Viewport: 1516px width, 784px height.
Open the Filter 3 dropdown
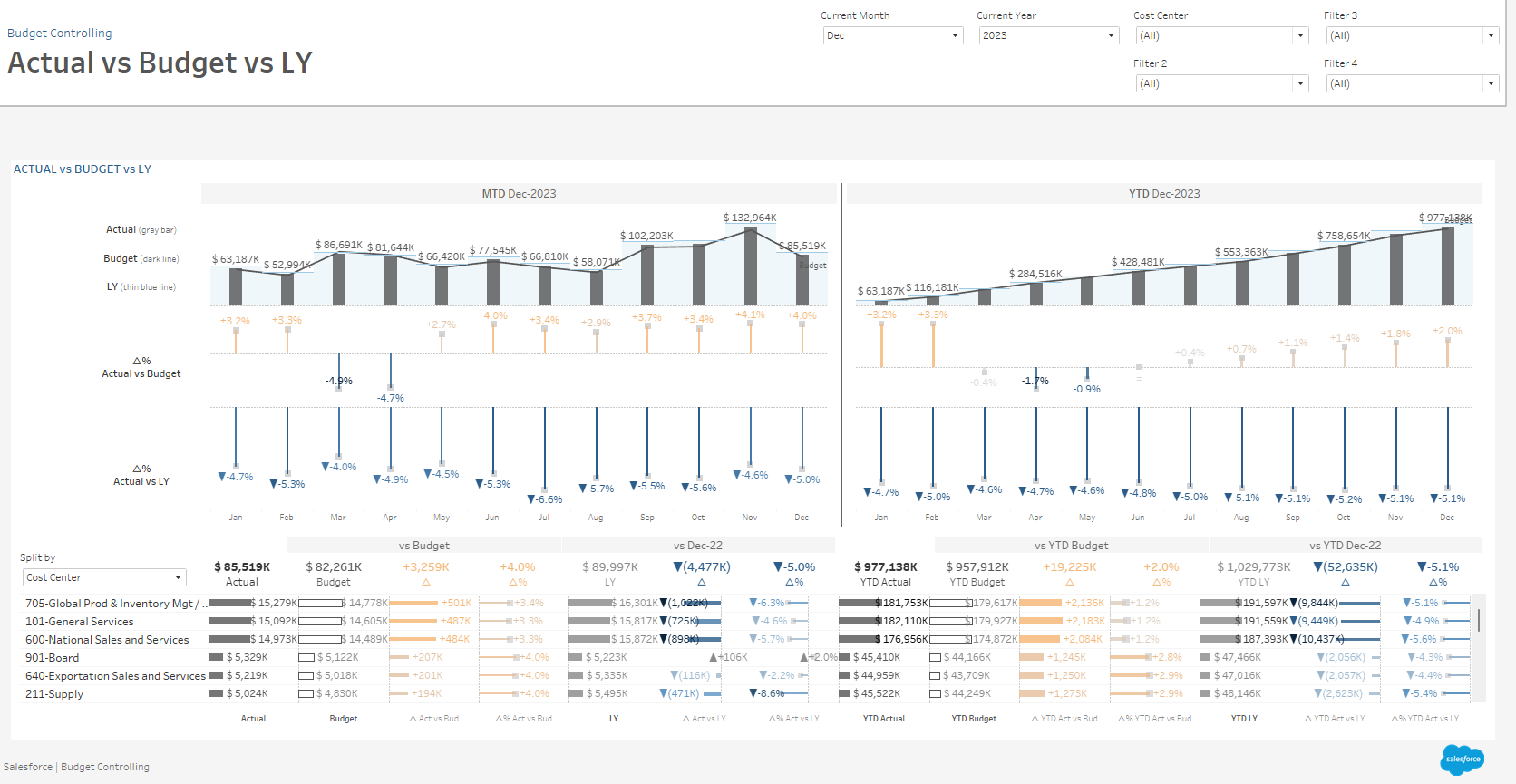(1412, 35)
